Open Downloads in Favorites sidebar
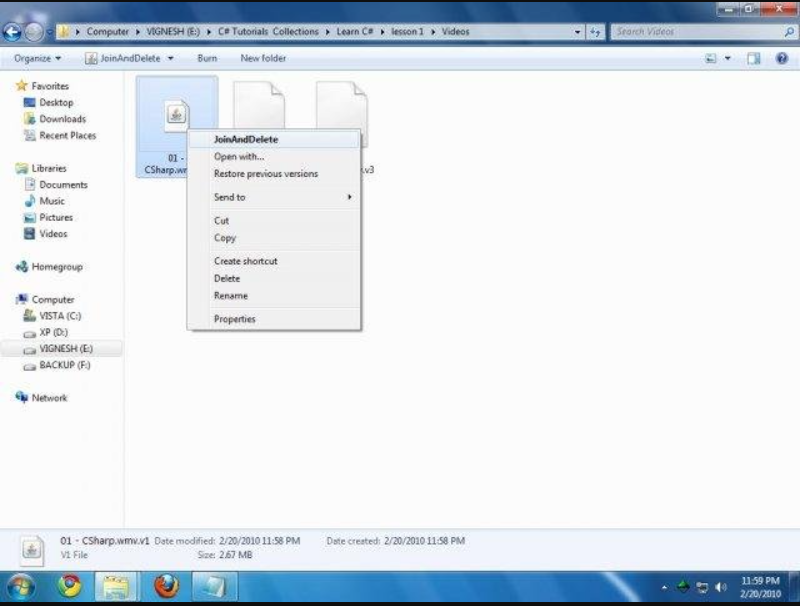The height and width of the screenshot is (606, 800). (62, 119)
